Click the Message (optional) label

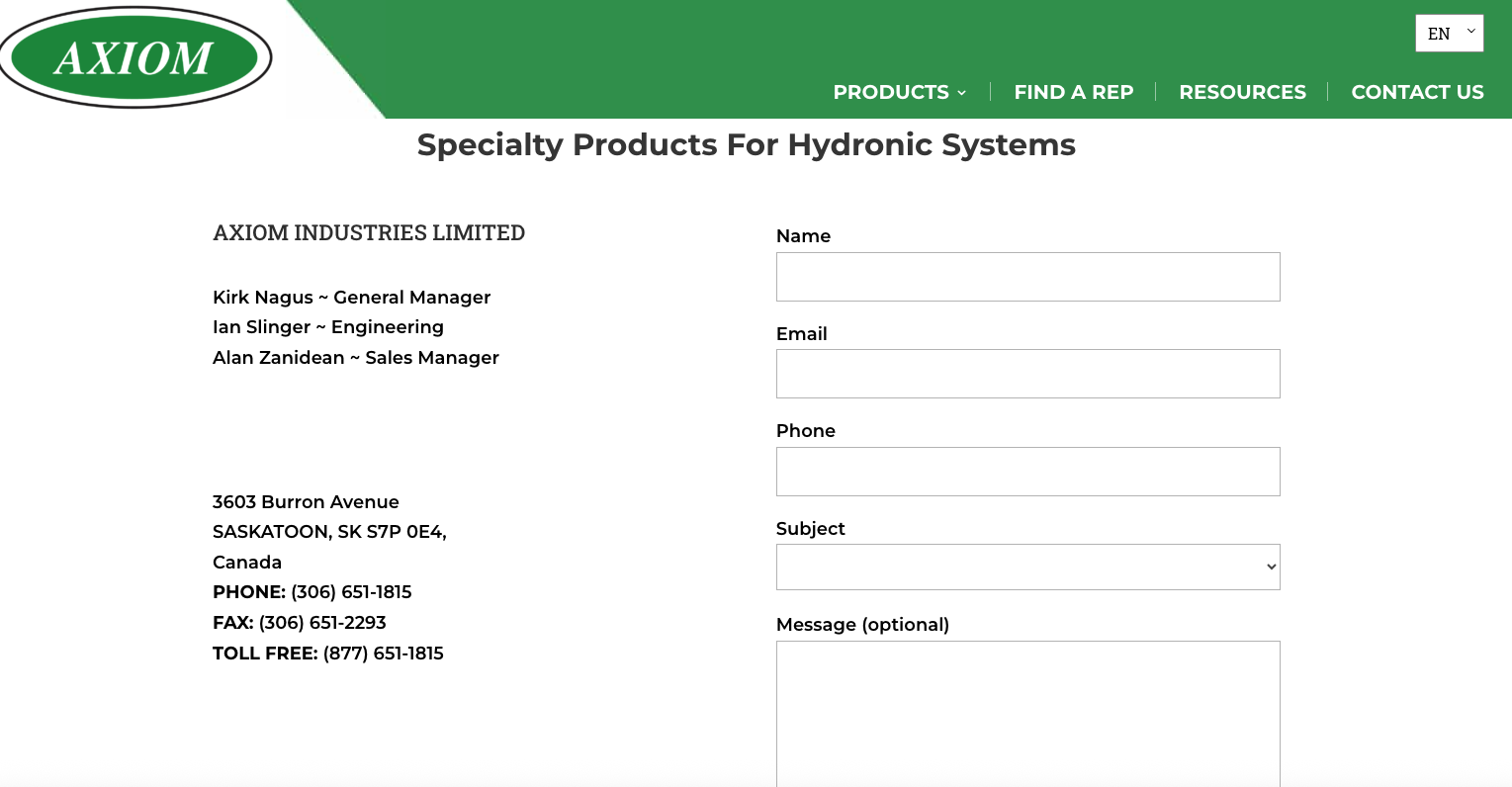(x=862, y=625)
